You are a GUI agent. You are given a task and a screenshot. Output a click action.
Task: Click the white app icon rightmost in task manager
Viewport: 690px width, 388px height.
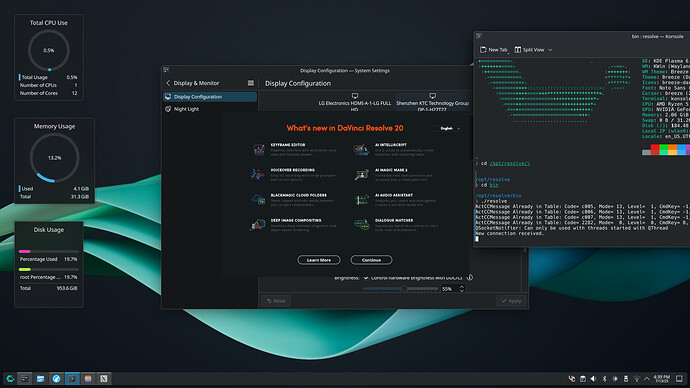click(104, 378)
